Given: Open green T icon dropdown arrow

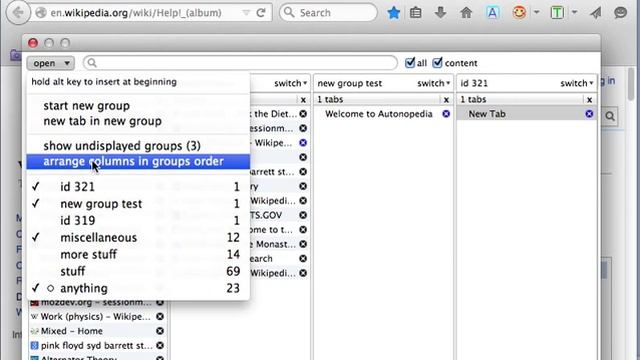Looking at the screenshot, I should (x=574, y=13).
